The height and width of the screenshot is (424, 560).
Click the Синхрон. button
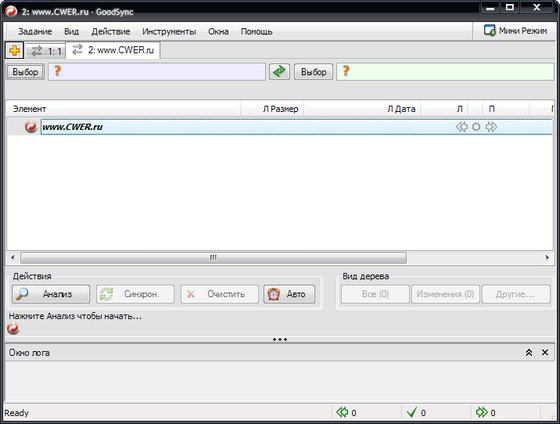tap(135, 294)
